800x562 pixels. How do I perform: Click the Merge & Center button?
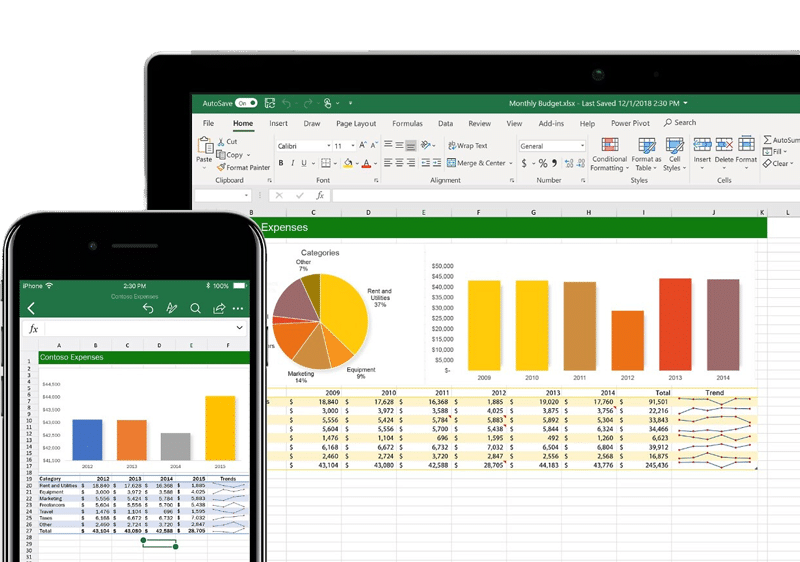click(476, 163)
